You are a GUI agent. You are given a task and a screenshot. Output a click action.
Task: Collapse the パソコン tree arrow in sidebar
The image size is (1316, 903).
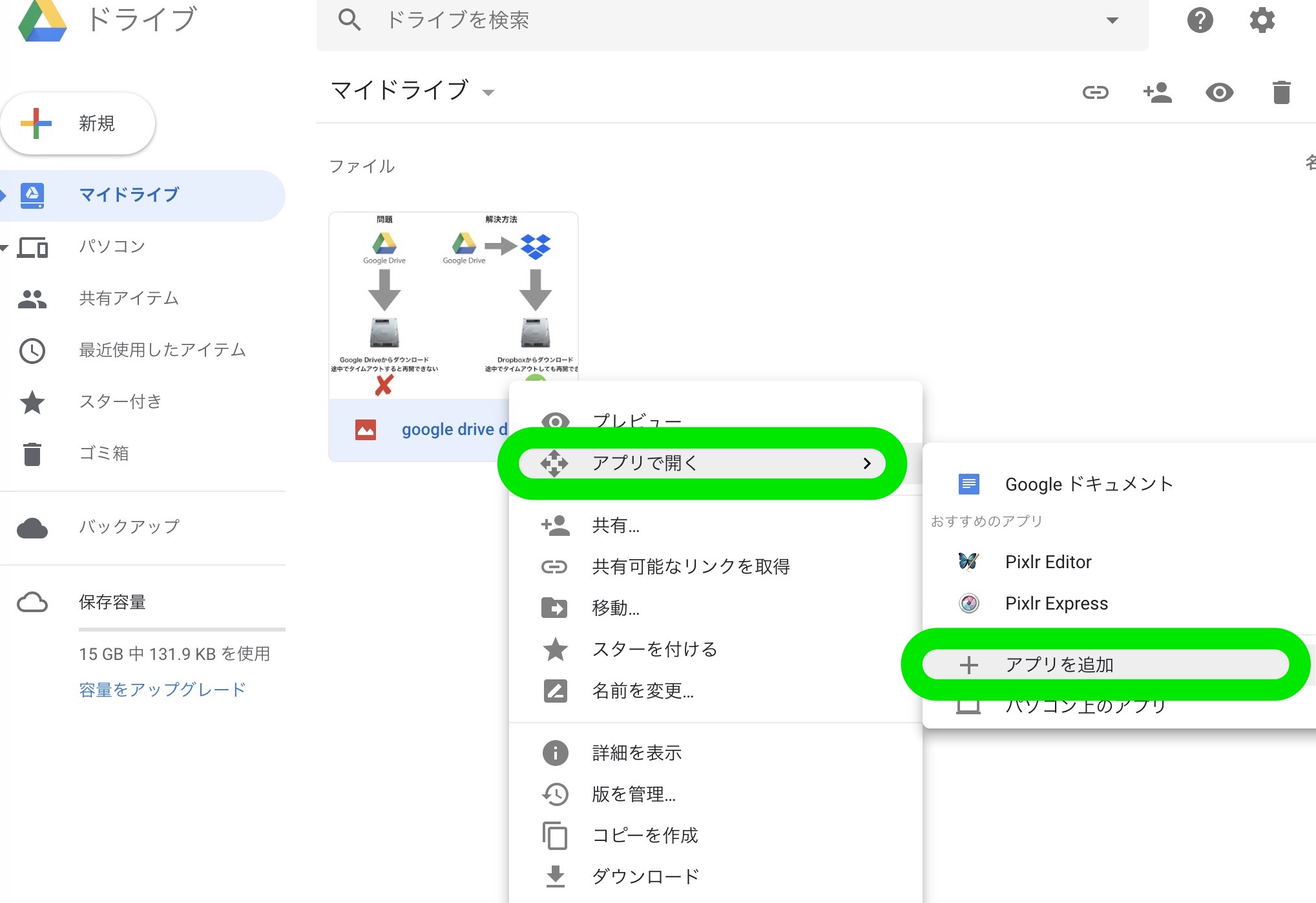4,248
